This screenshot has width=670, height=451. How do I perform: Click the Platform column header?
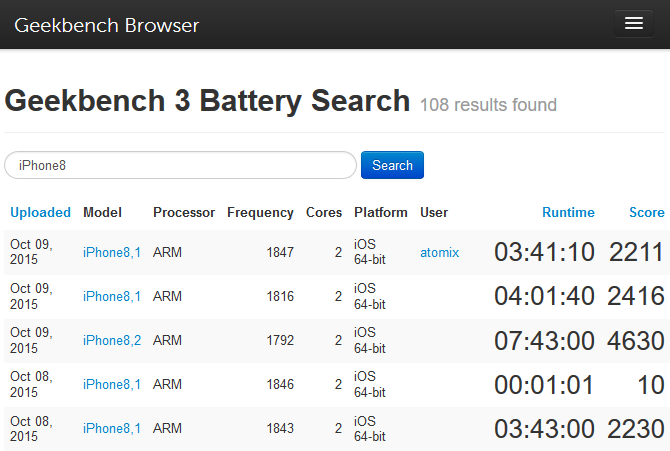coord(381,212)
